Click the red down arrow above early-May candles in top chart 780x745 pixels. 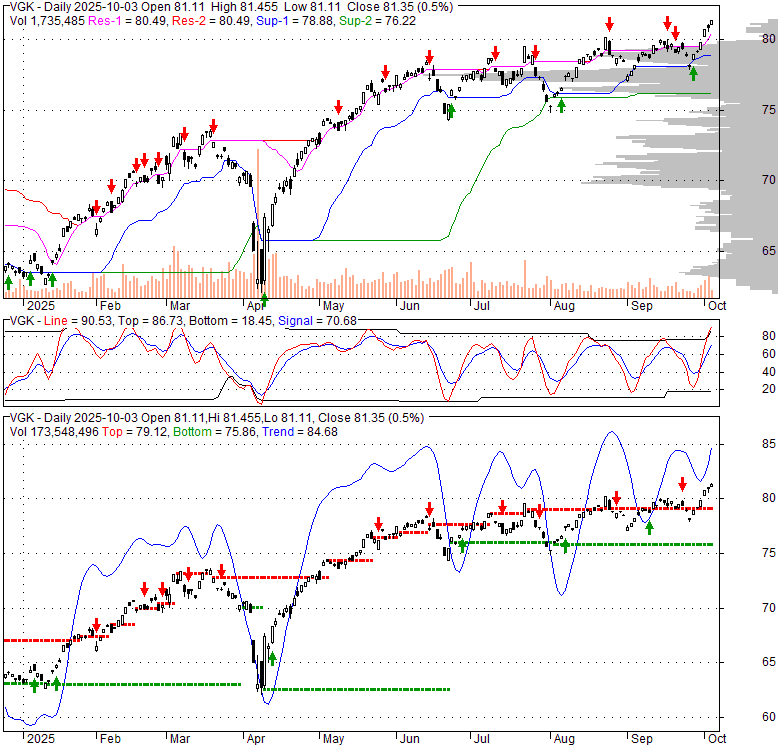pos(339,106)
